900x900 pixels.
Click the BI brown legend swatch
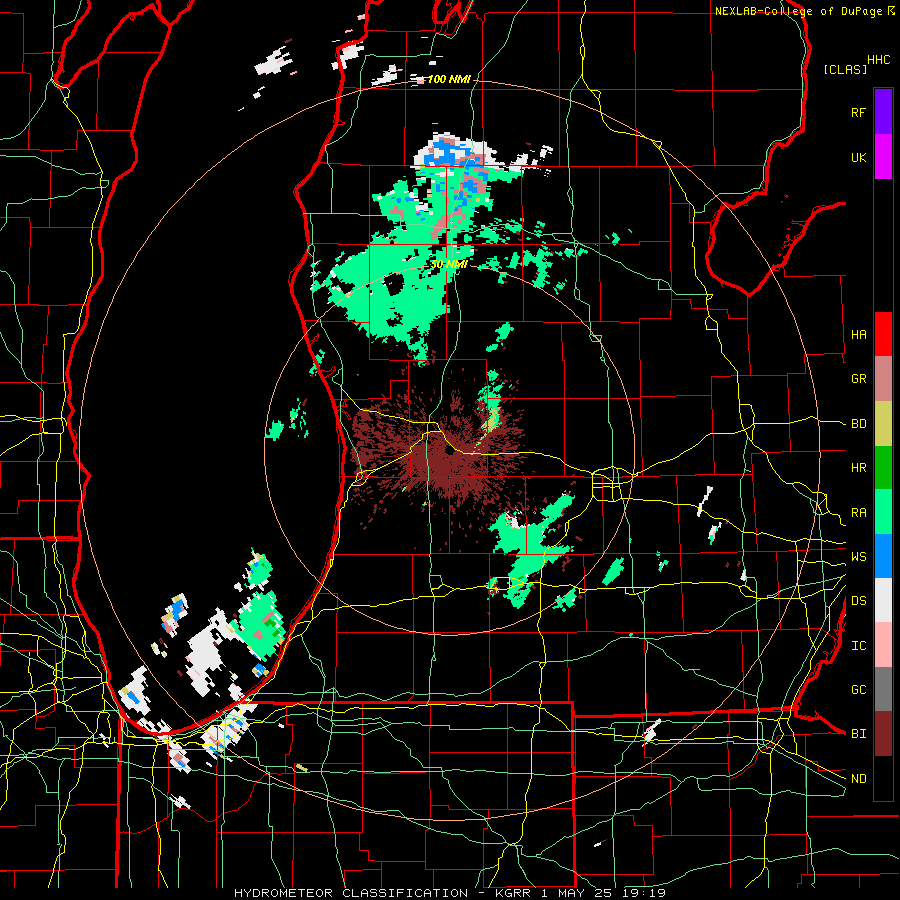883,734
